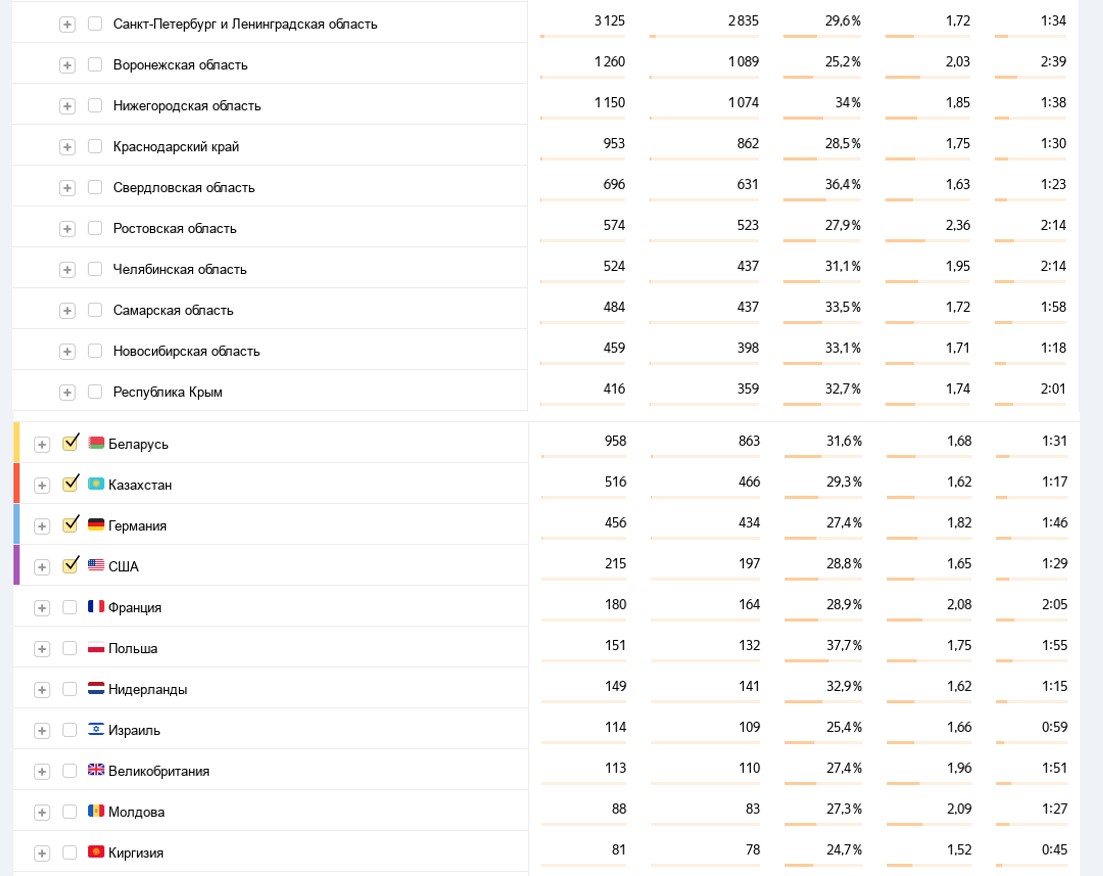Check the Воронежская область checkbox

[95, 65]
